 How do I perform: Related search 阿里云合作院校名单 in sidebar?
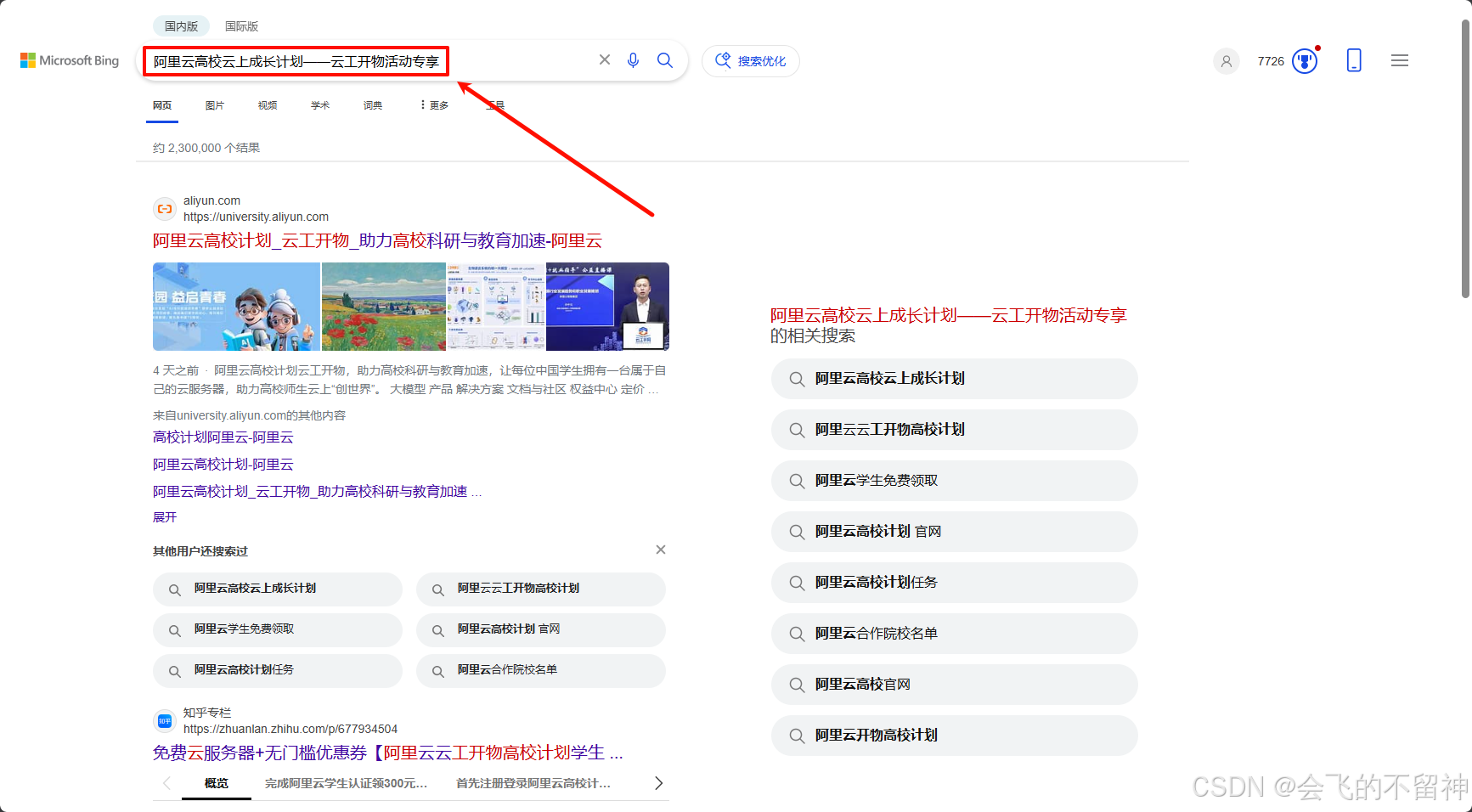[955, 634]
